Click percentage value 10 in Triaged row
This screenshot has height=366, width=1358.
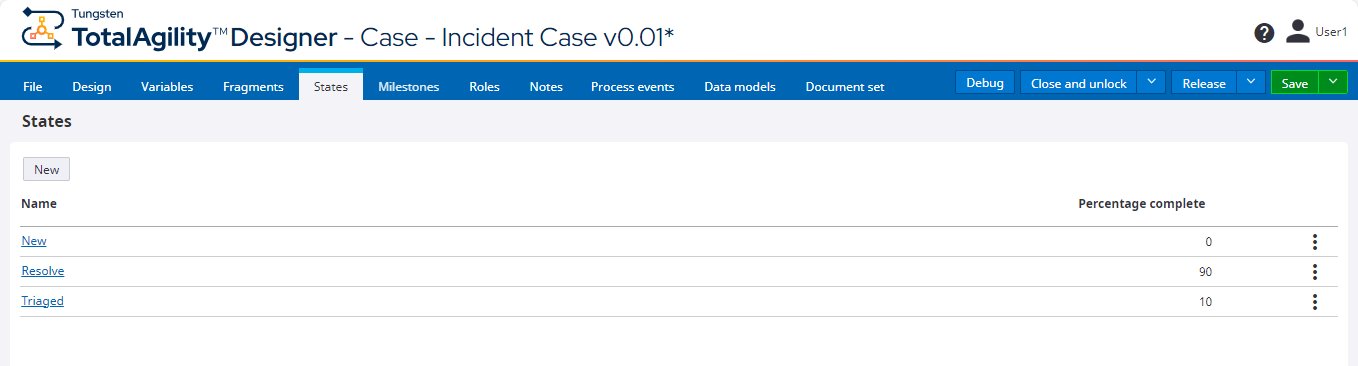click(1205, 302)
